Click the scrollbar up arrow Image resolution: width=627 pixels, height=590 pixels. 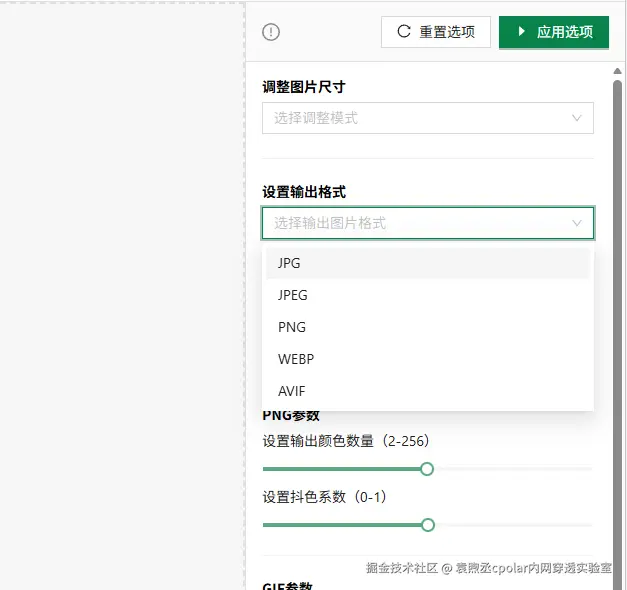(x=617, y=71)
